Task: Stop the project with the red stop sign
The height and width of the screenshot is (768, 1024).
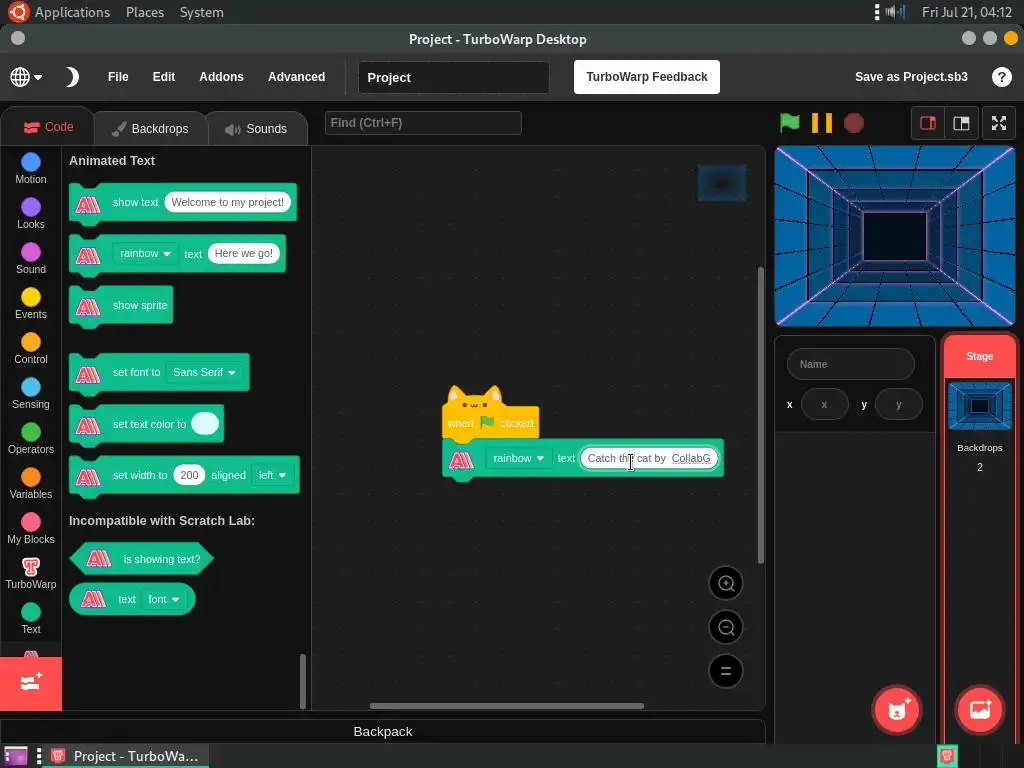Action: click(854, 123)
